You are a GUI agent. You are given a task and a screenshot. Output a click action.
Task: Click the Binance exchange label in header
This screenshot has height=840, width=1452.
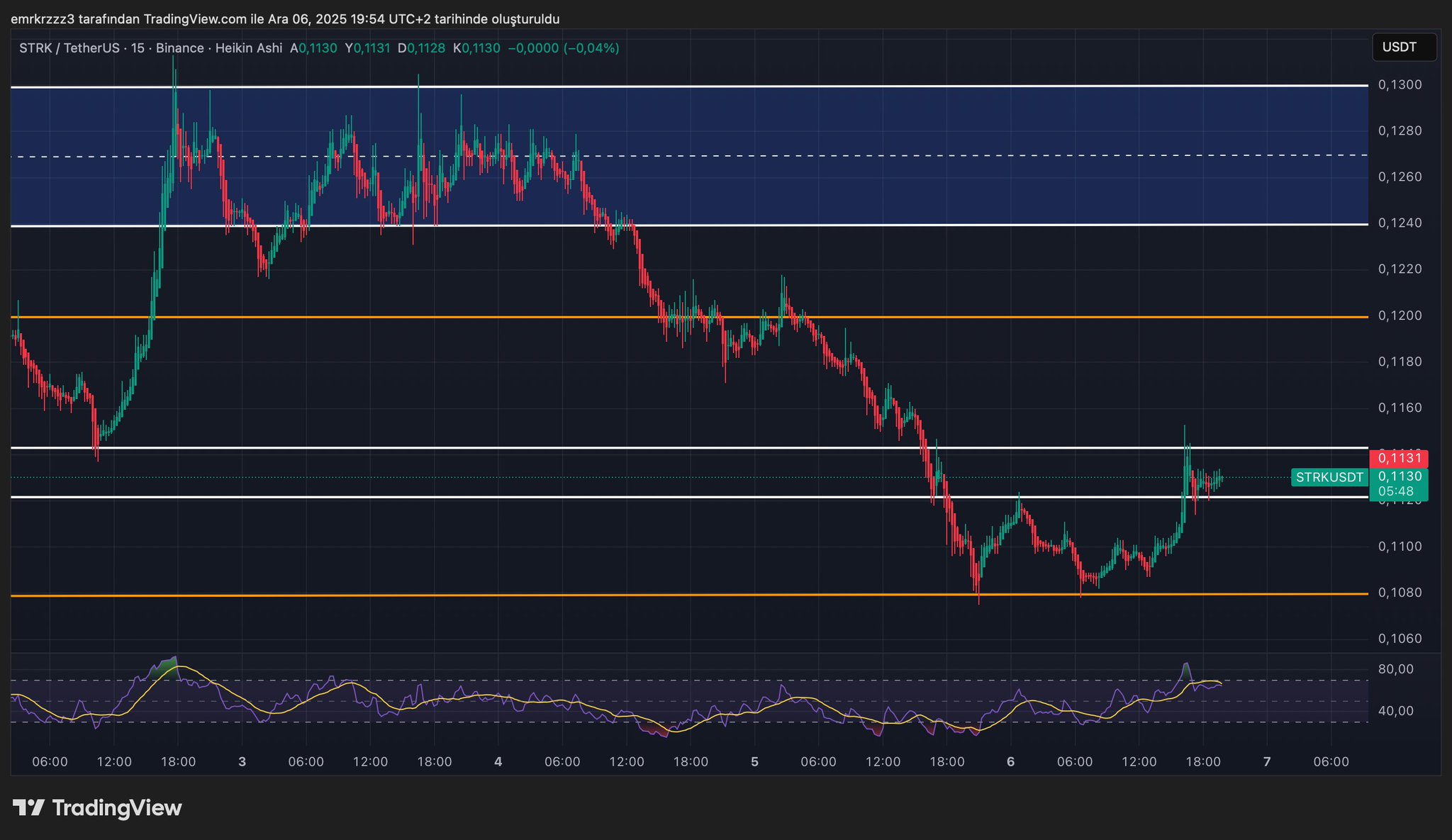pos(179,48)
